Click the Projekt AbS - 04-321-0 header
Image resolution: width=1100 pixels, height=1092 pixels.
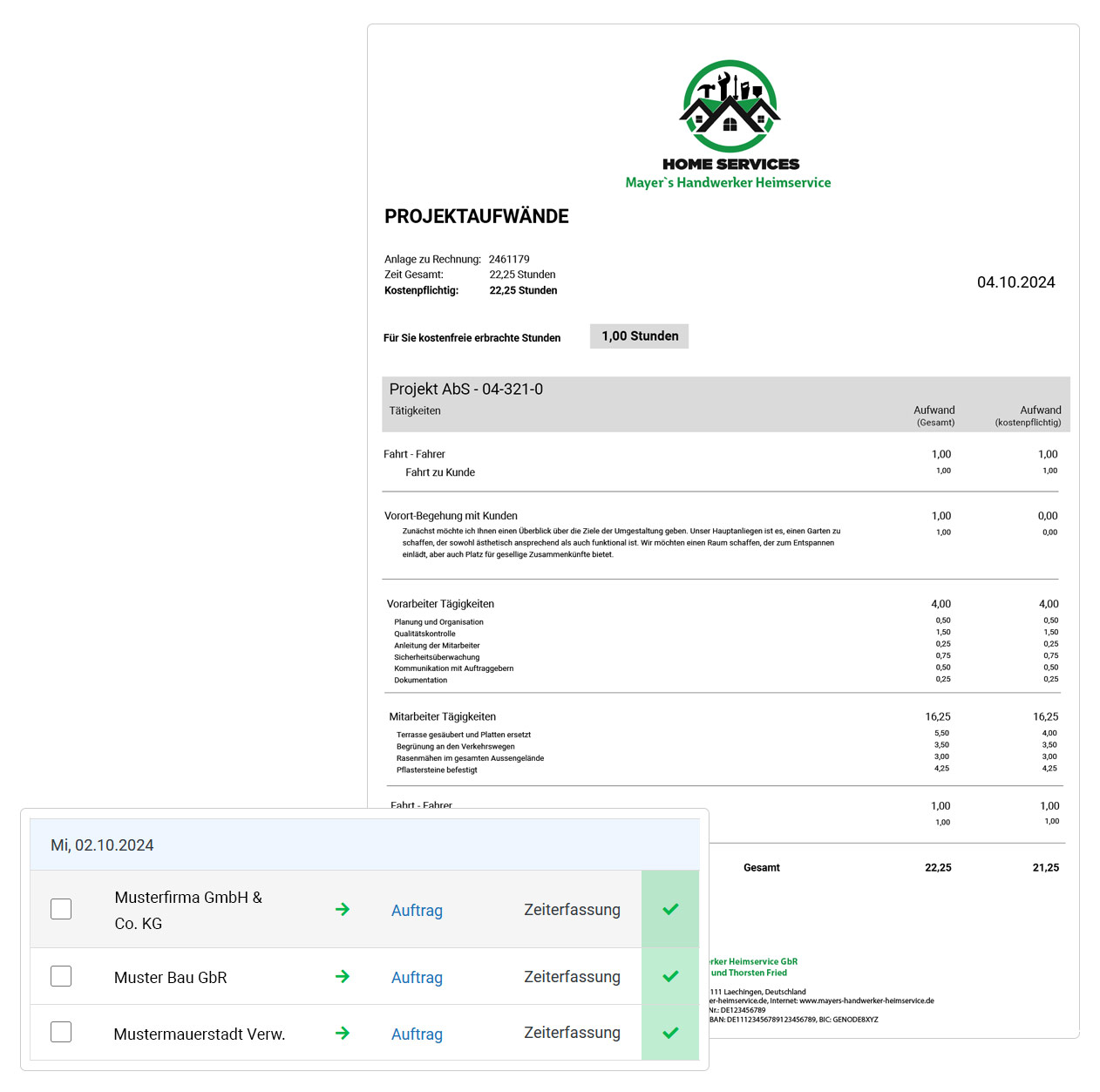pos(466,389)
